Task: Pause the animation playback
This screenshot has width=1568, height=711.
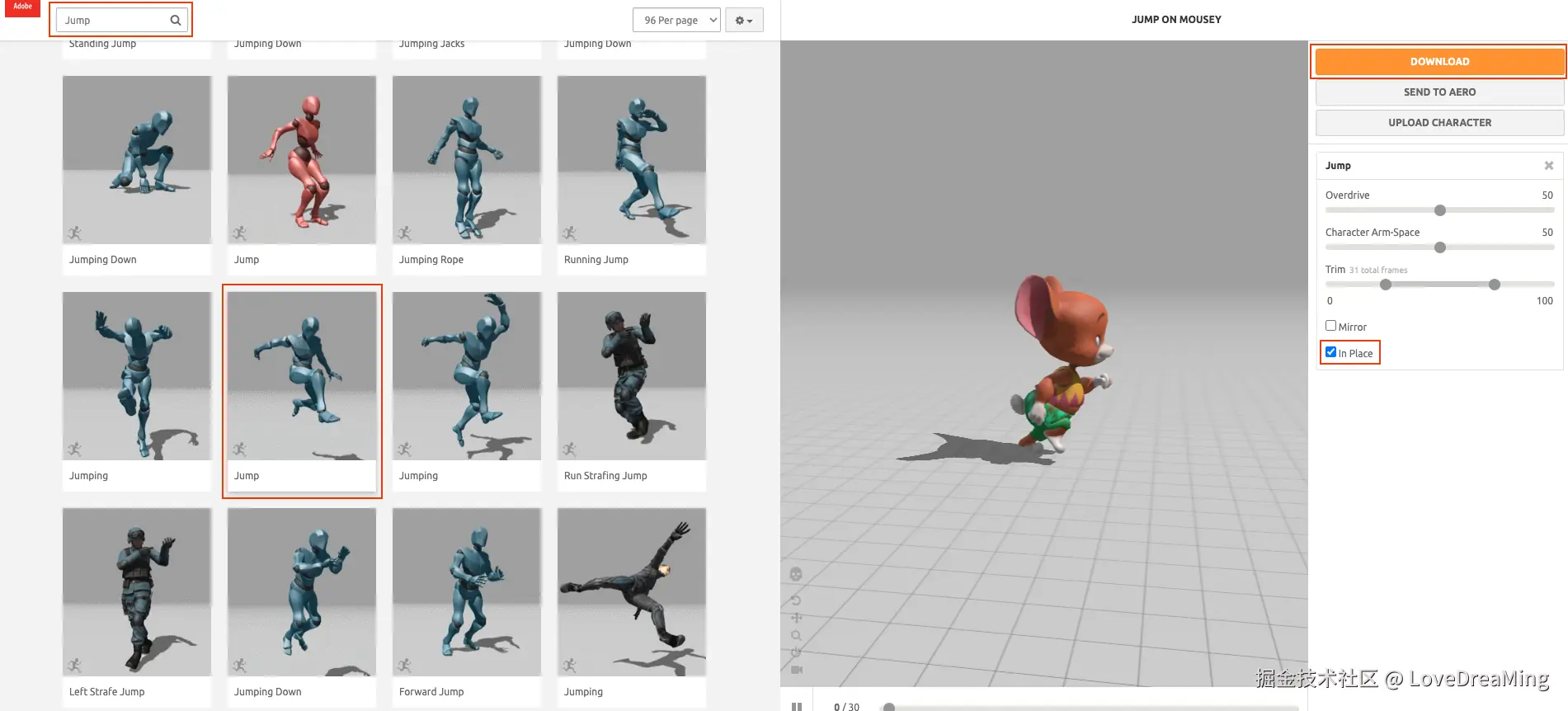Action: click(797, 706)
